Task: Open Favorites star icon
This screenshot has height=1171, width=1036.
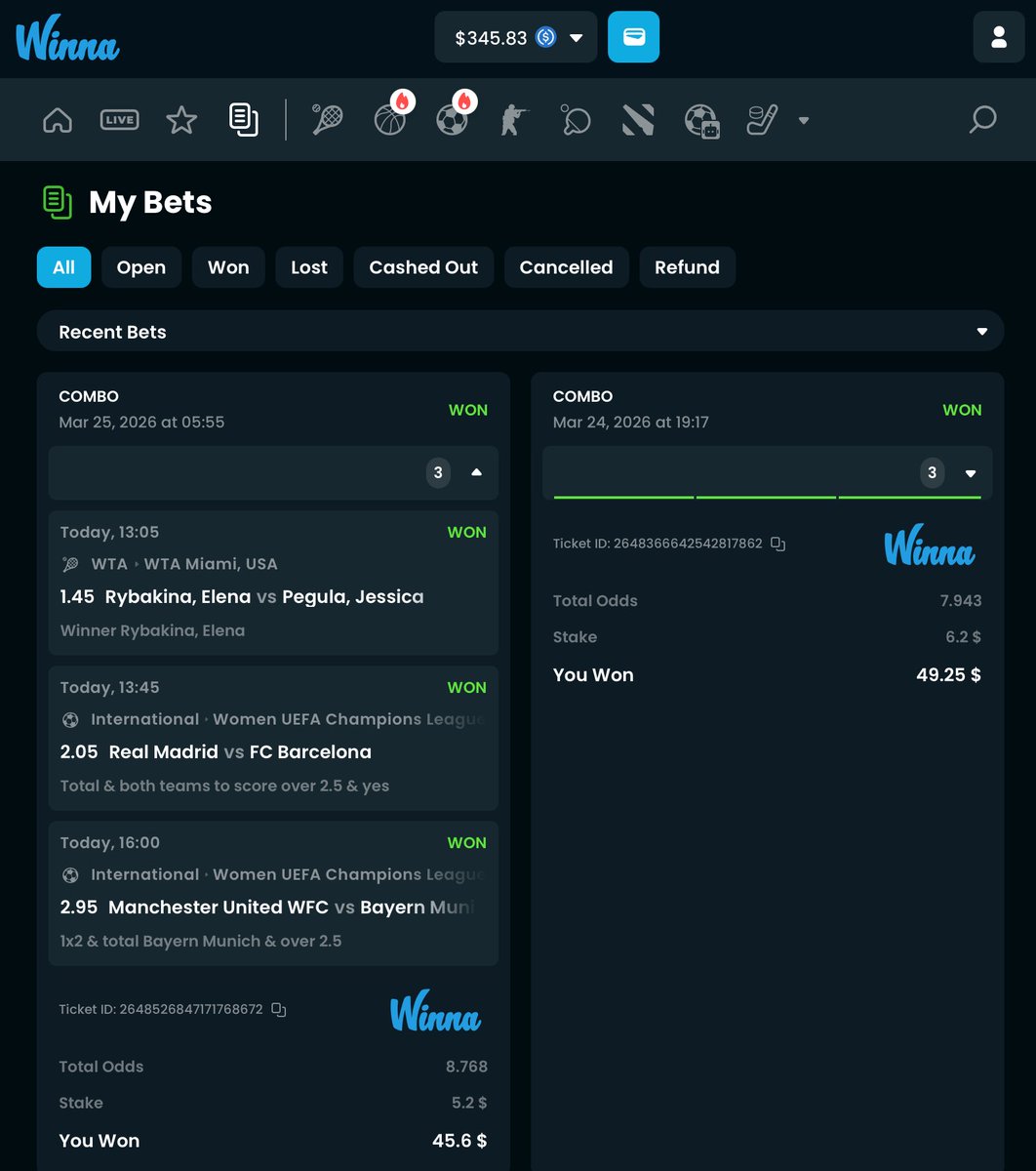Action: 181,120
